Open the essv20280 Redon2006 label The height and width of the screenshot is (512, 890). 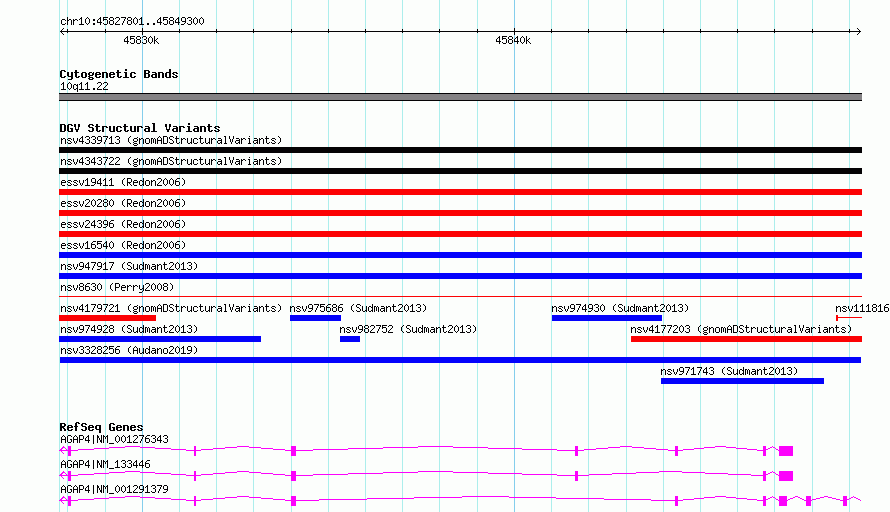coord(123,203)
